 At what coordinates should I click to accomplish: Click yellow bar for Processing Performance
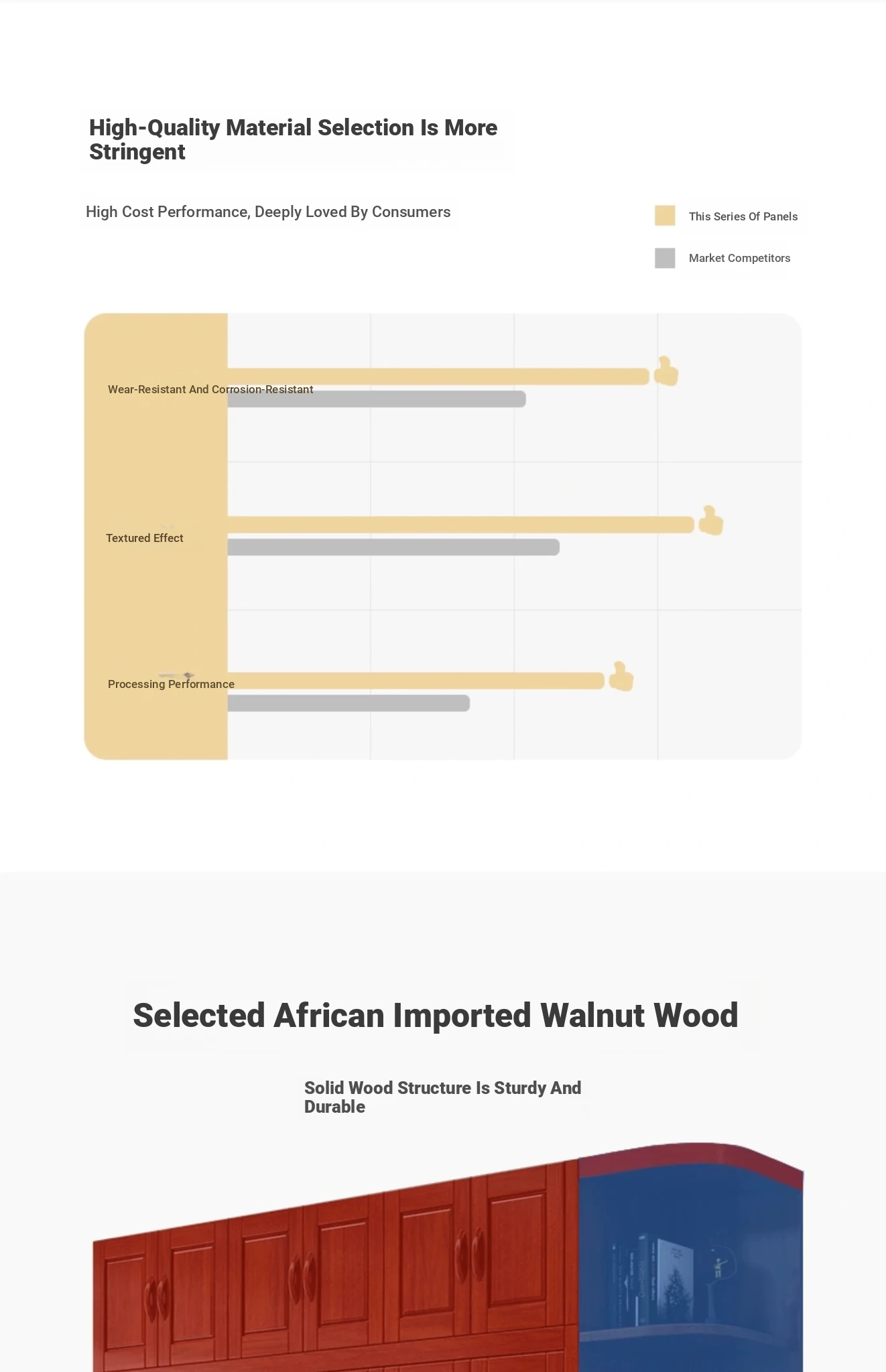(416, 681)
